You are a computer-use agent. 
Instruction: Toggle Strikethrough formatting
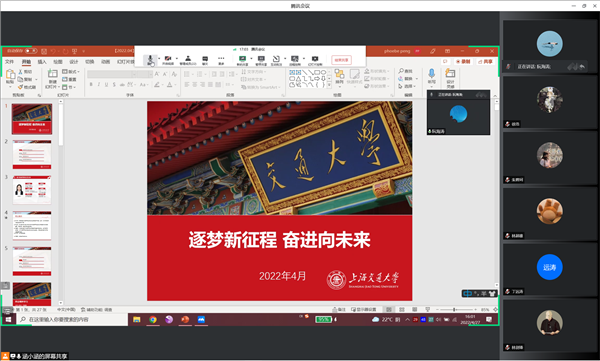[x=122, y=85]
